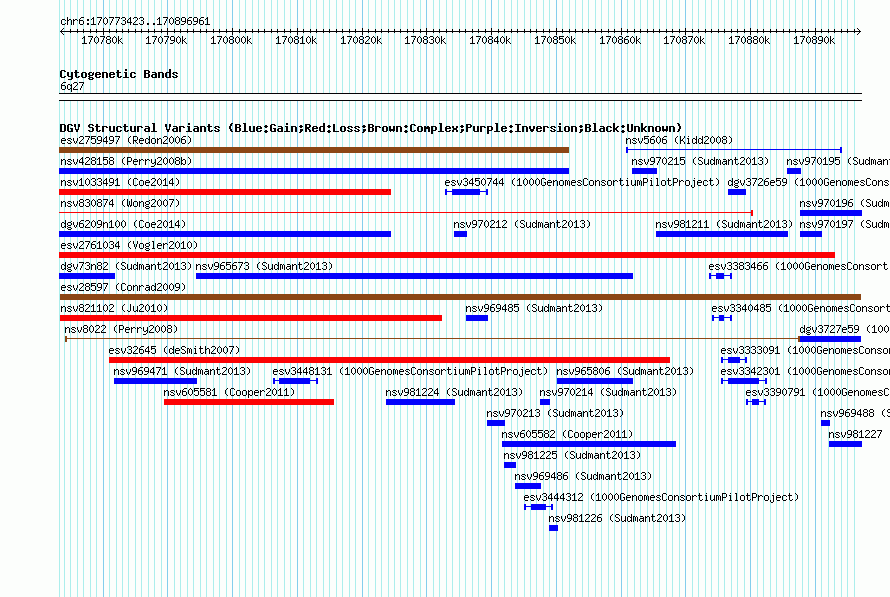Select esv3342301 variant glyph
This screenshot has width=890, height=597.
pyautogui.click(x=744, y=381)
